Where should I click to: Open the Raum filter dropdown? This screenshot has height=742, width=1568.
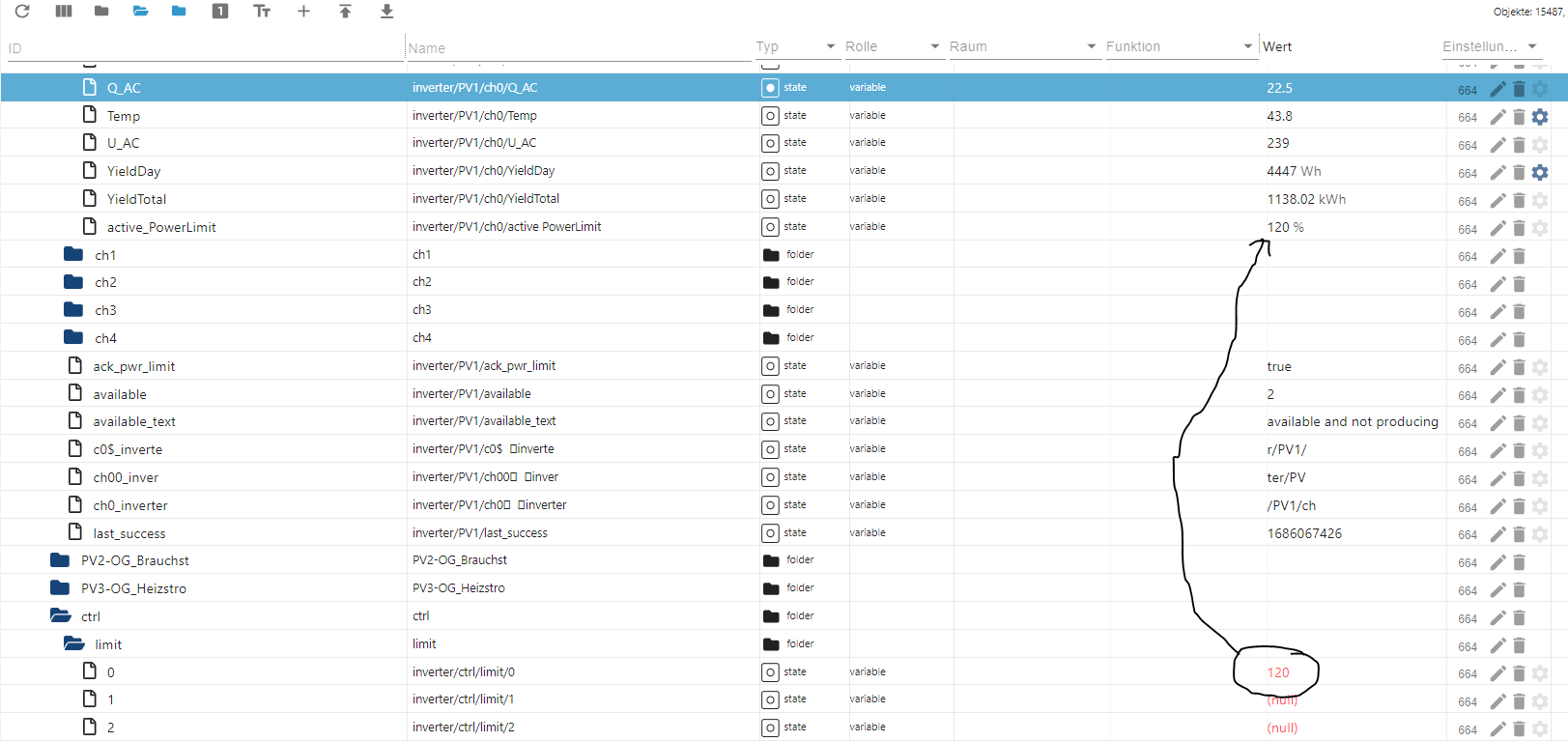click(x=1092, y=46)
